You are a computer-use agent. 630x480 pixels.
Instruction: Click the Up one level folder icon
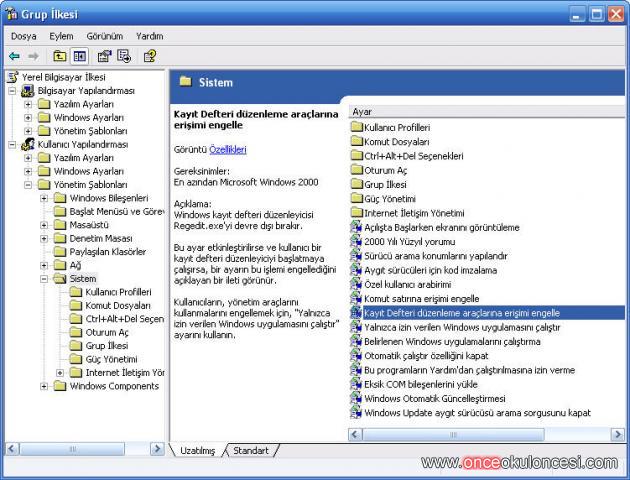[x=60, y=56]
